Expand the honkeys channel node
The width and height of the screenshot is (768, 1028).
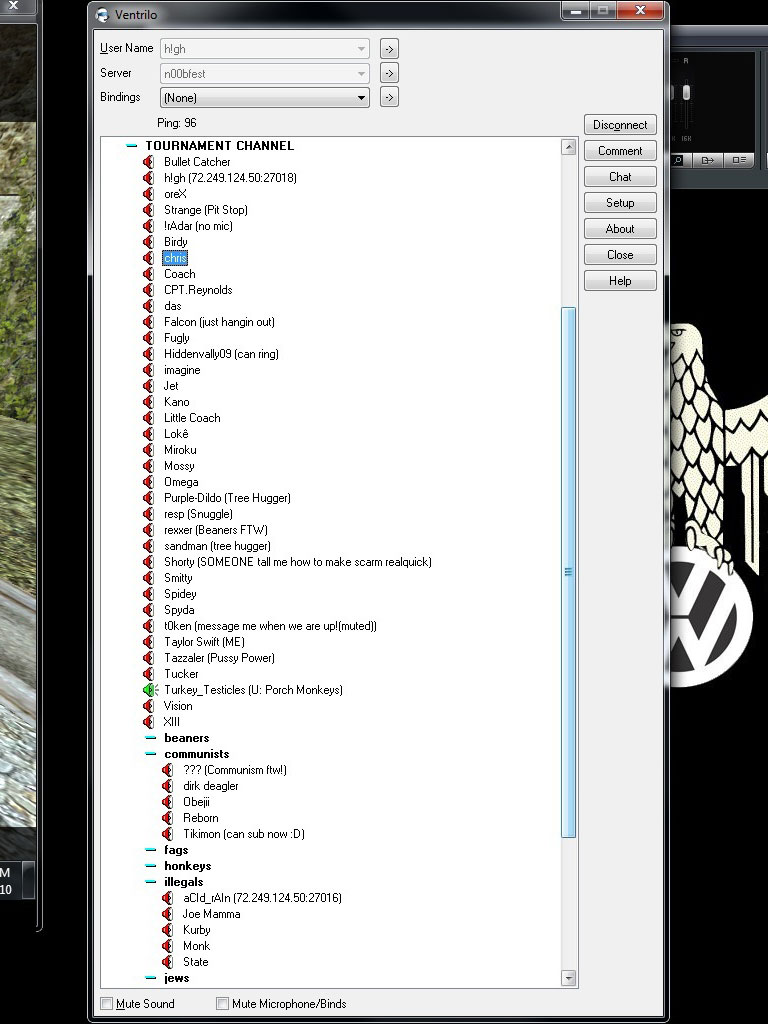pyautogui.click(x=151, y=866)
